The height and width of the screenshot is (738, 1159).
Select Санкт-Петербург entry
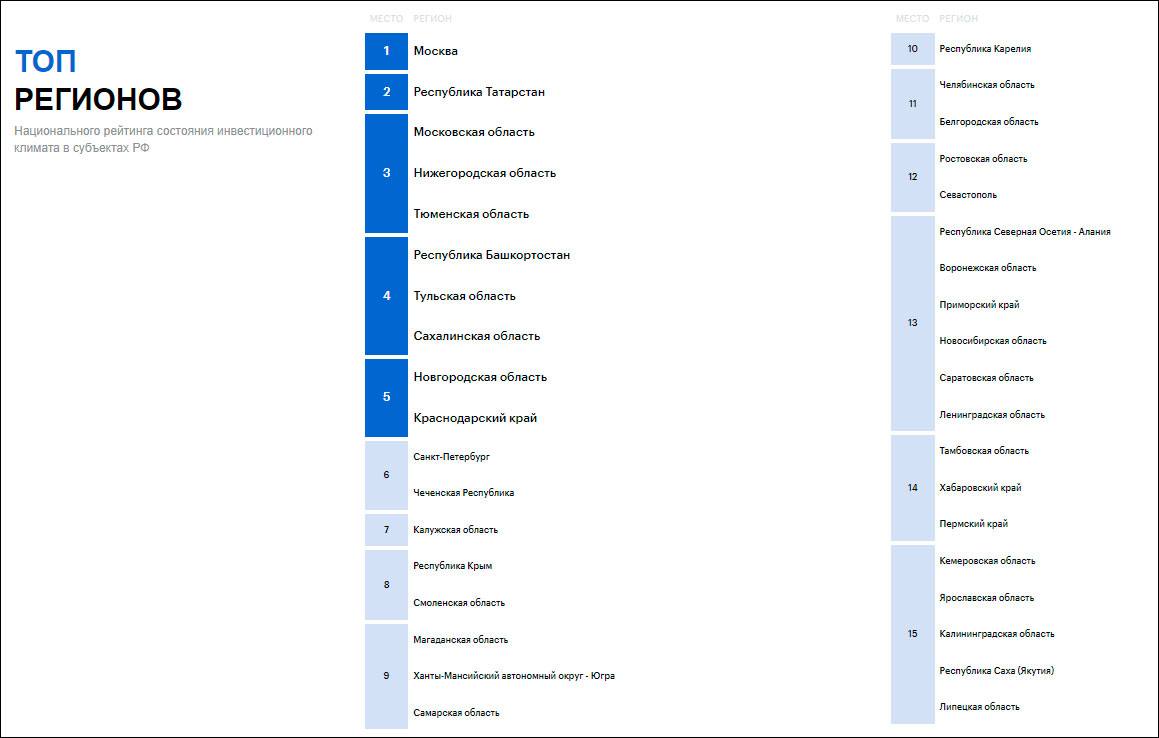pos(451,457)
